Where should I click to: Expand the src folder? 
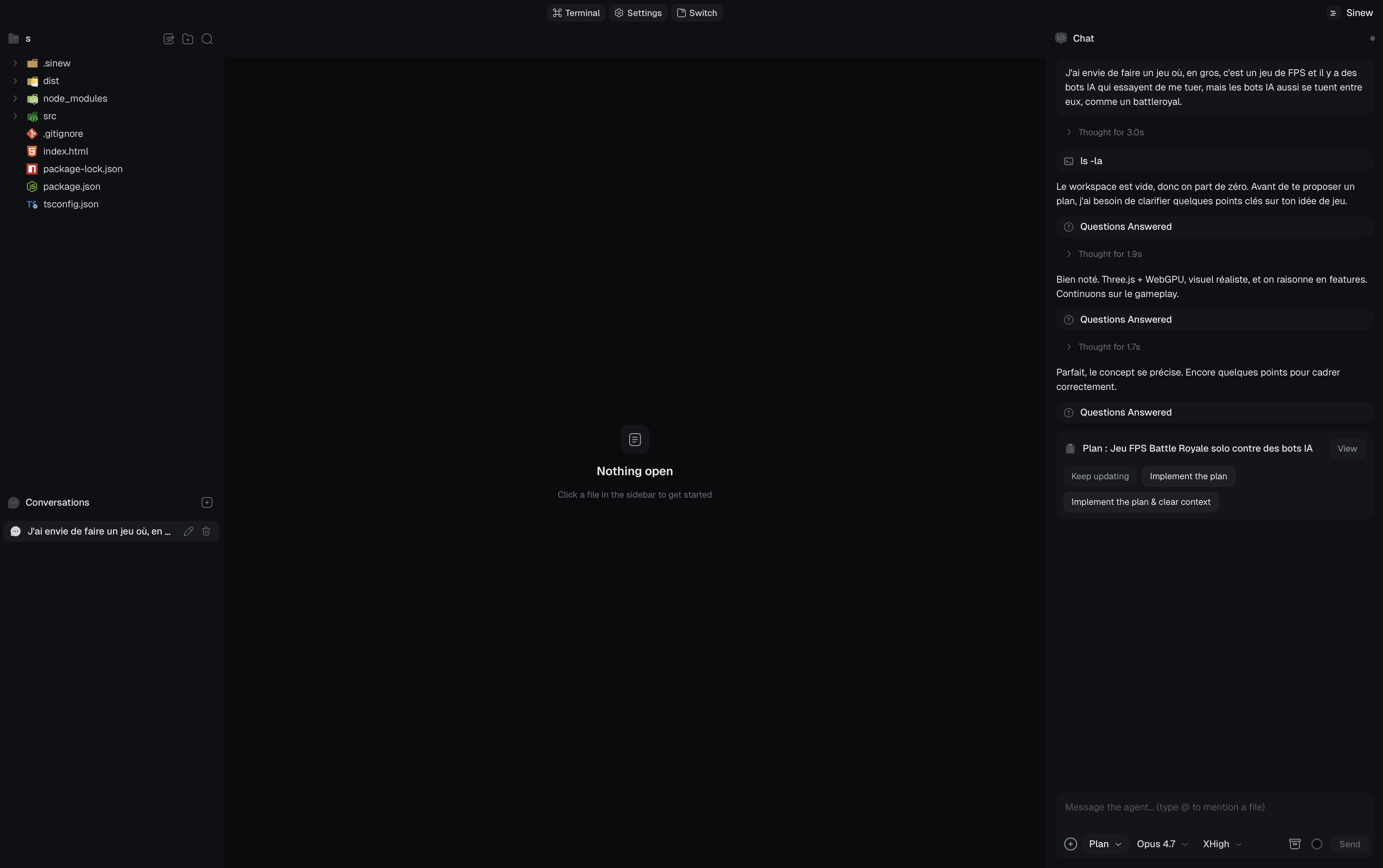tap(15, 116)
